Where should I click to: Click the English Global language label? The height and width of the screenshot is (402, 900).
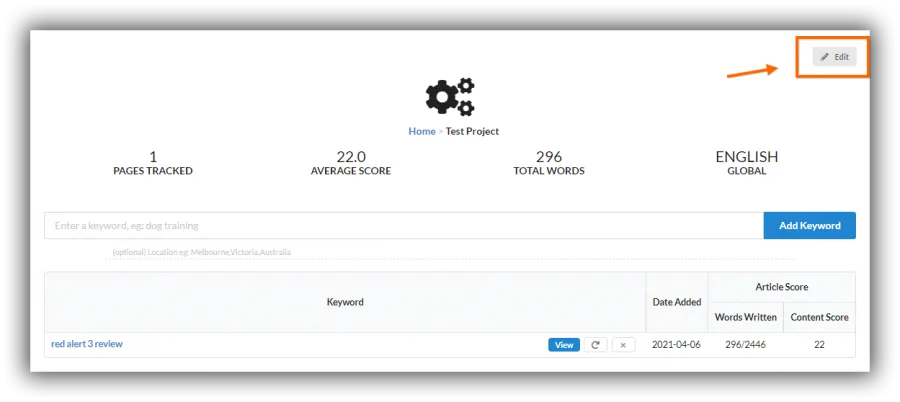click(747, 163)
